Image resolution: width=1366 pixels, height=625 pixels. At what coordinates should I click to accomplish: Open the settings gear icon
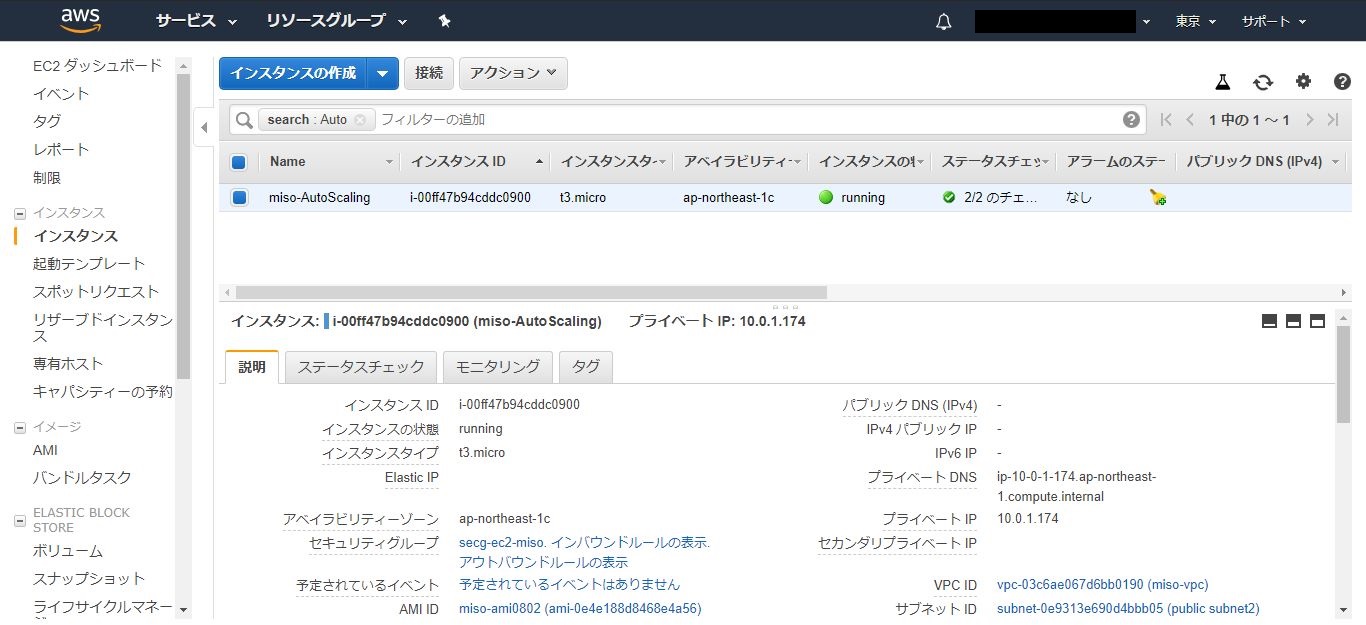click(x=1303, y=82)
